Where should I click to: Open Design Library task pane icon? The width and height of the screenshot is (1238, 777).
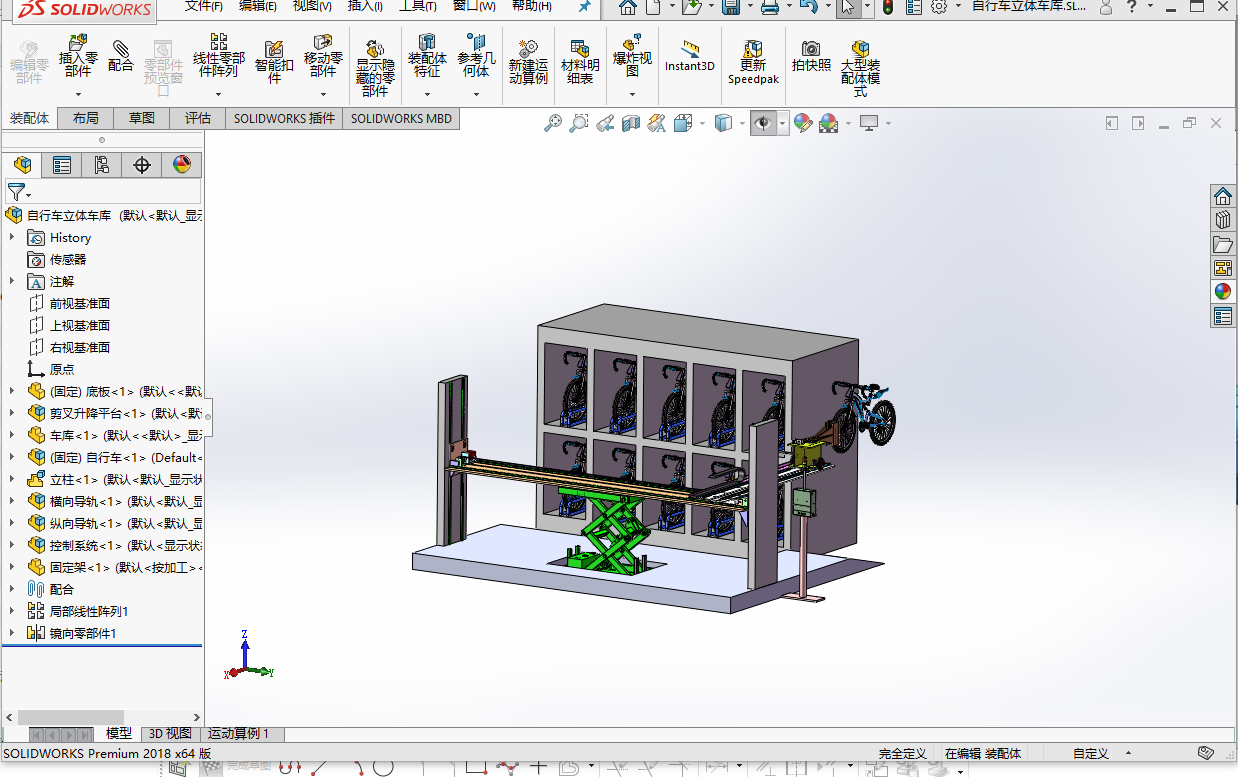(x=1222, y=220)
